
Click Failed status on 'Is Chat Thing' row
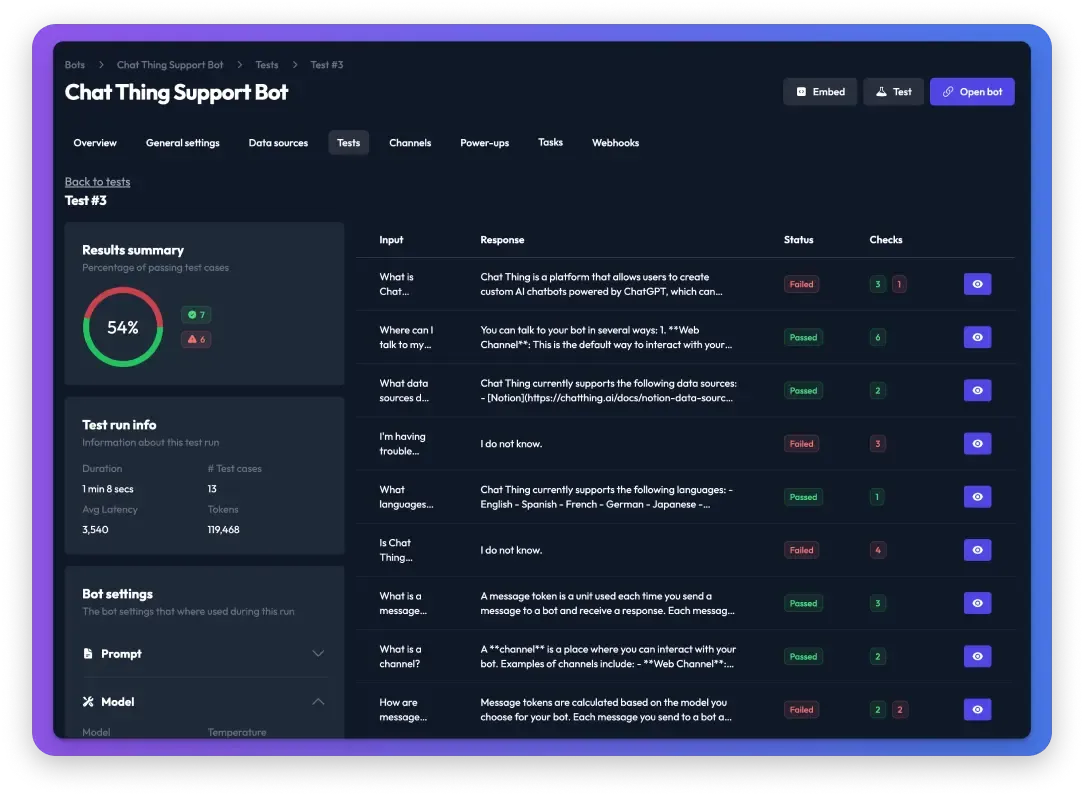[801, 550]
